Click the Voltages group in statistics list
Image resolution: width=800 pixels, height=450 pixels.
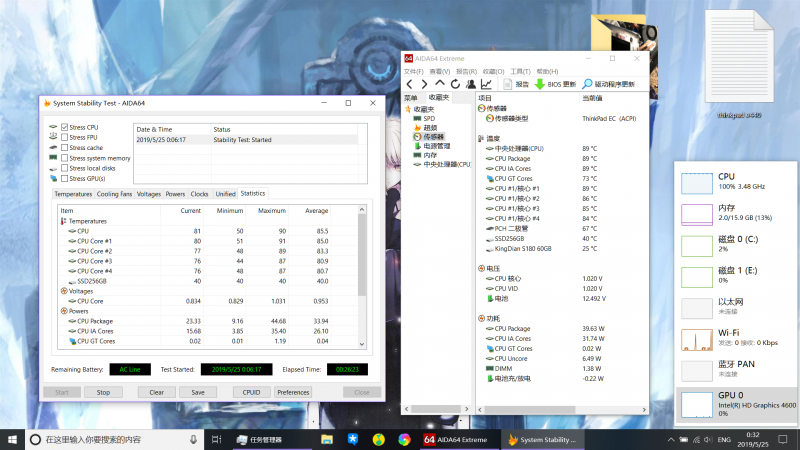(x=81, y=291)
